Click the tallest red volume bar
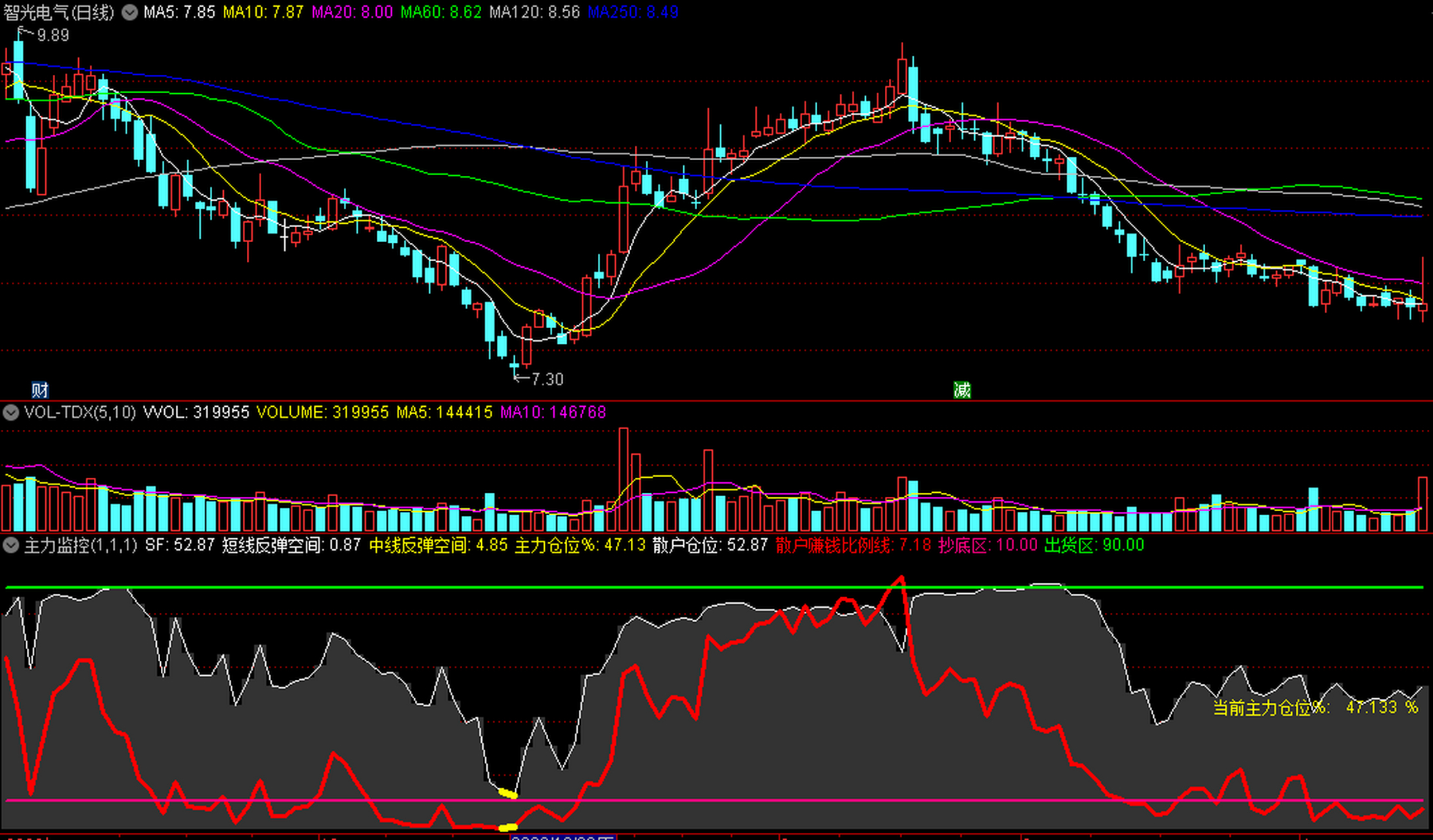Viewport: 1433px width, 840px height. coord(623,479)
